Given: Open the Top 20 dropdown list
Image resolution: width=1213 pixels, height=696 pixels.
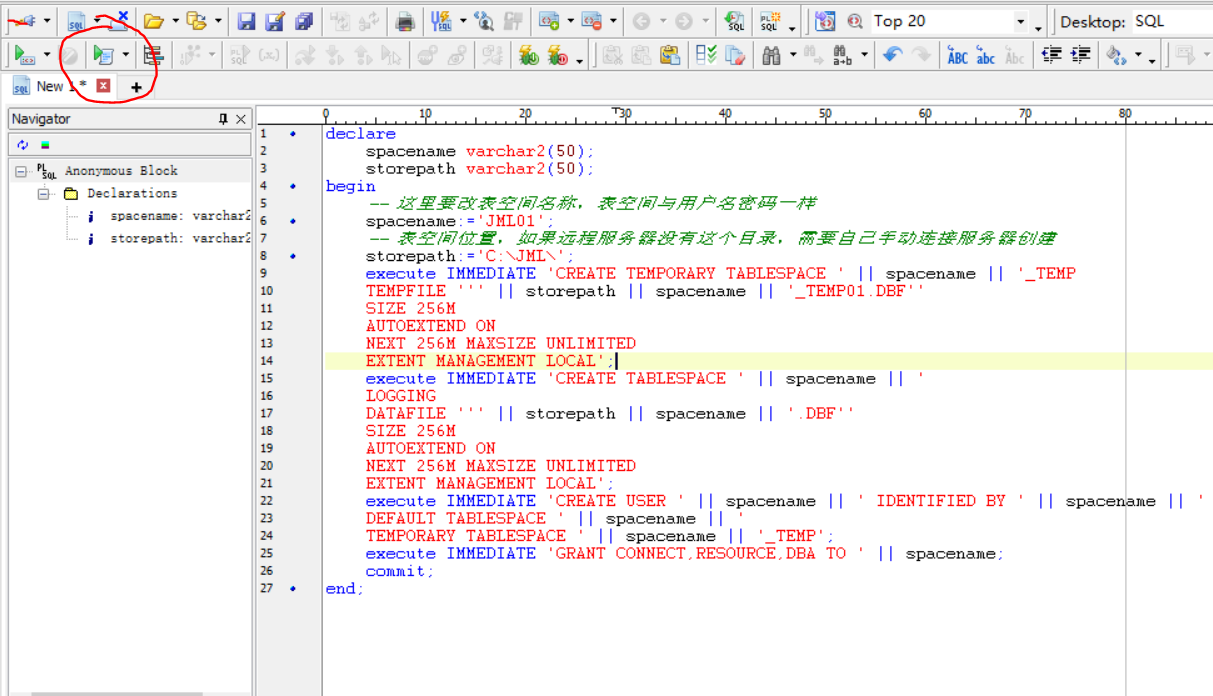Looking at the screenshot, I should pyautogui.click(x=1020, y=21).
